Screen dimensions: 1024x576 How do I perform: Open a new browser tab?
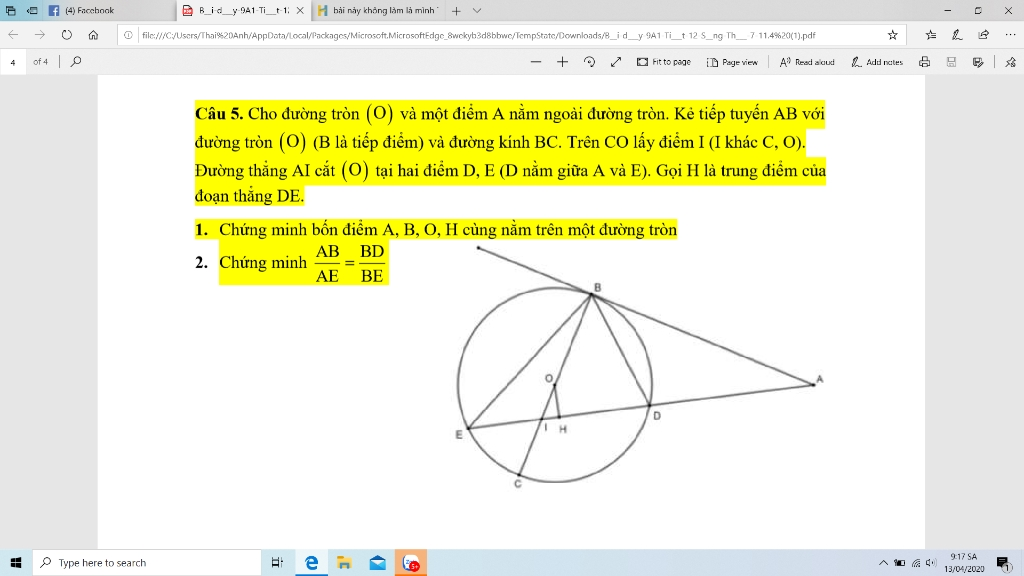pos(456,10)
